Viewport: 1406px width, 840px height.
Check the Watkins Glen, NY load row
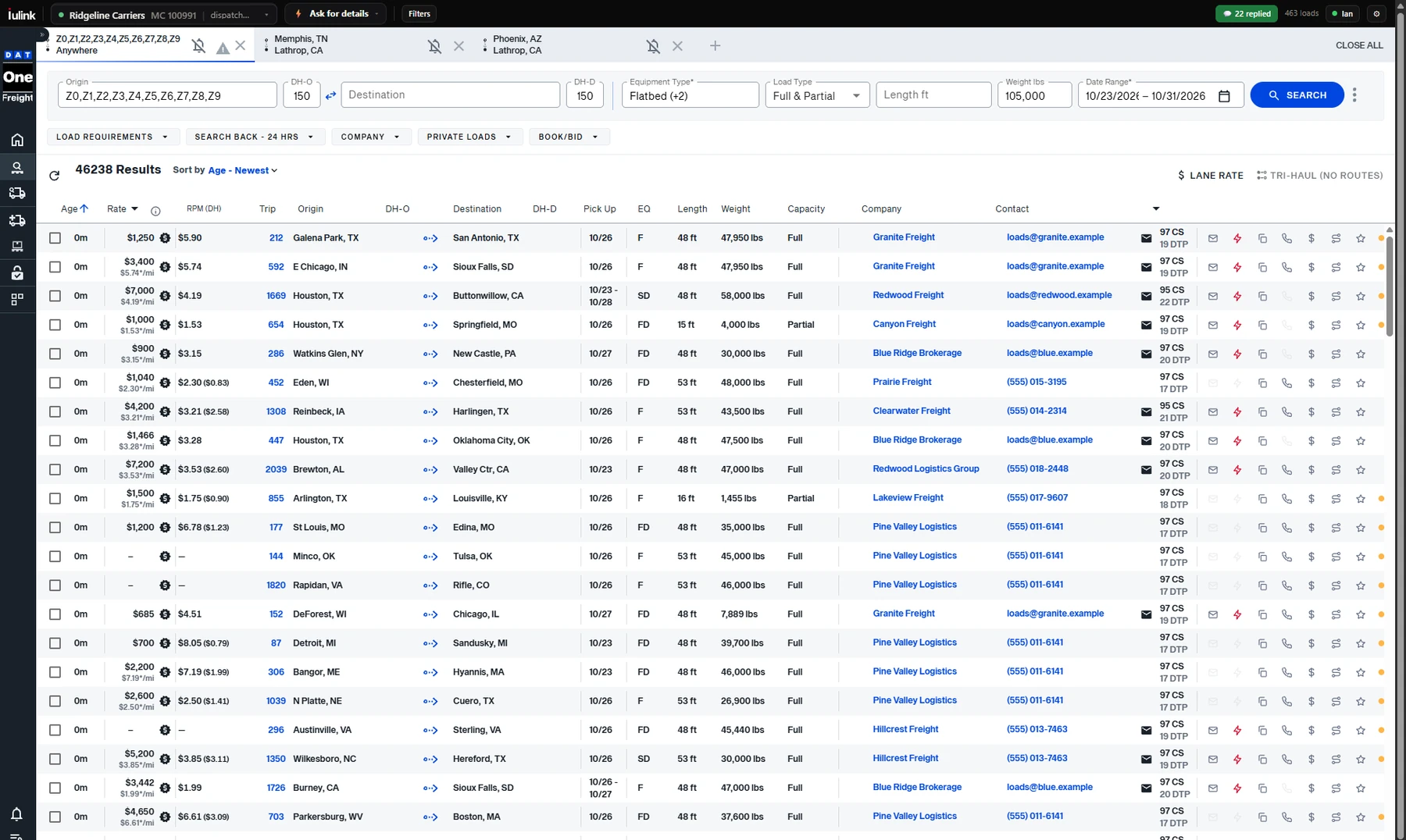pos(55,354)
